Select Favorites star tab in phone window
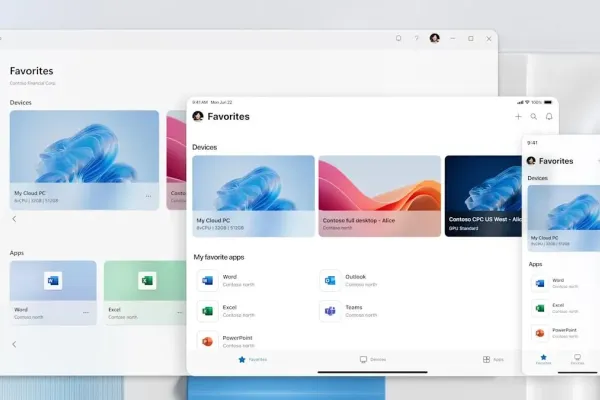 point(543,359)
